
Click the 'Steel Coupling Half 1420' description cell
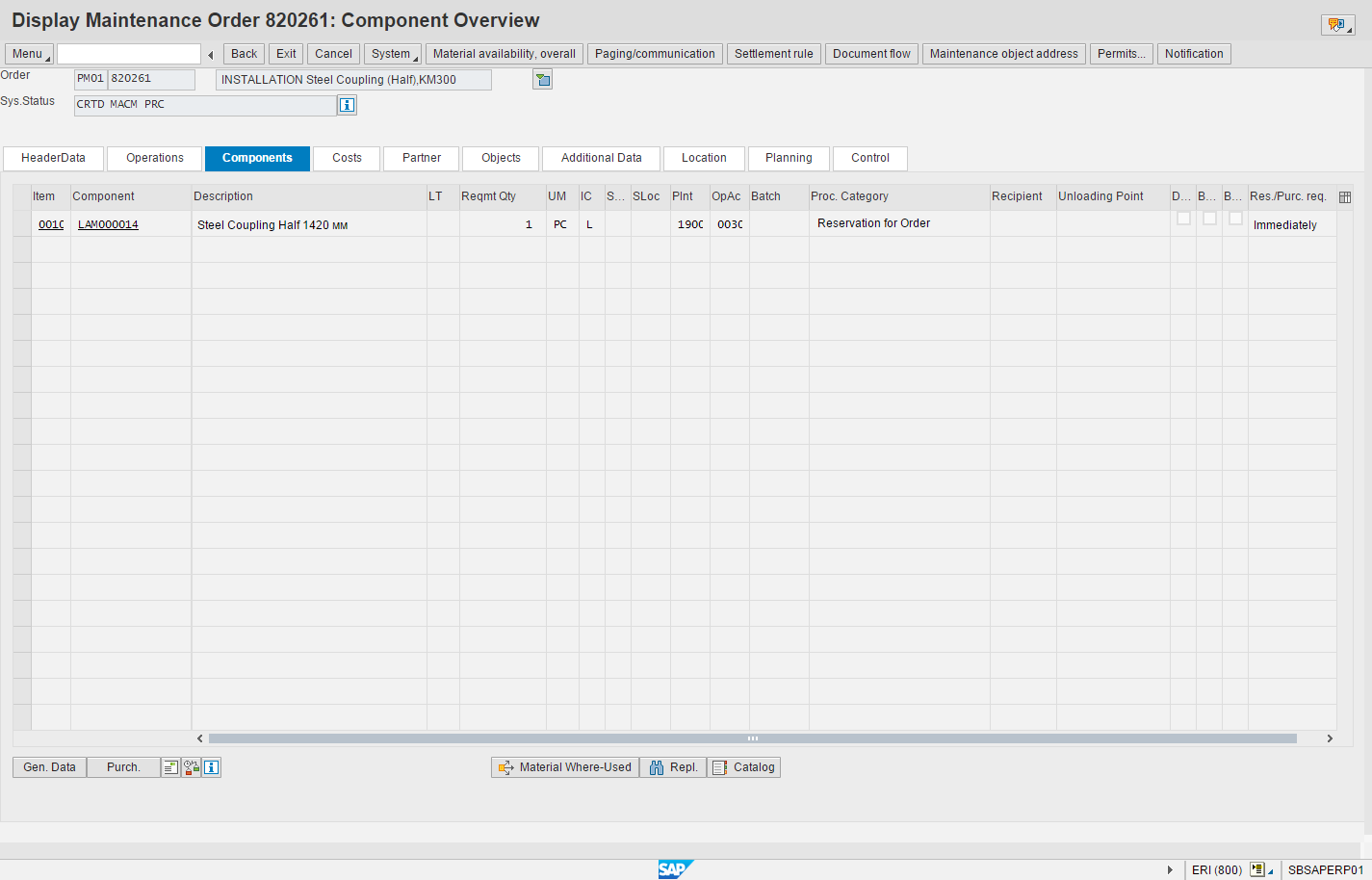click(x=309, y=224)
